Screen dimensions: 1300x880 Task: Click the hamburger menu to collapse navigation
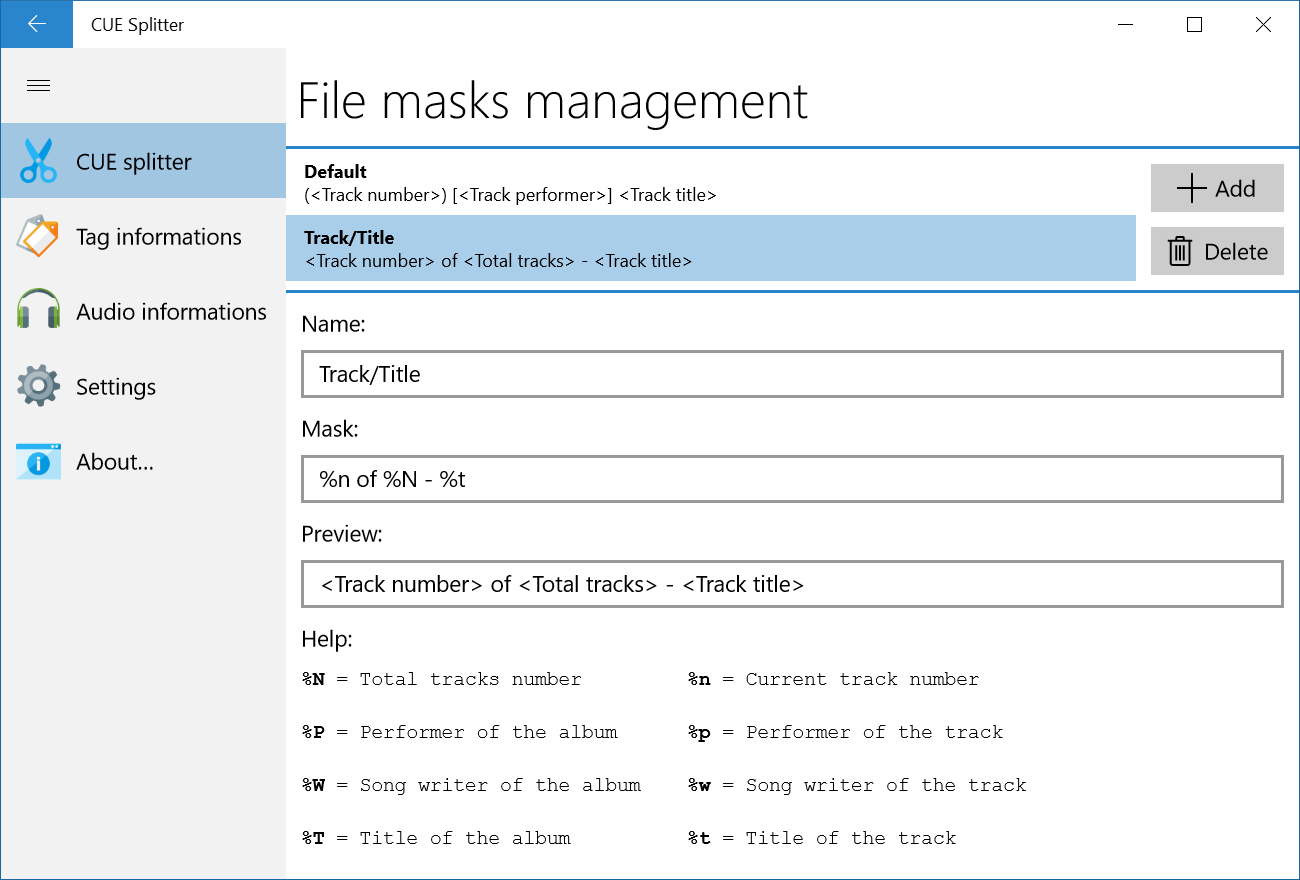click(x=38, y=85)
